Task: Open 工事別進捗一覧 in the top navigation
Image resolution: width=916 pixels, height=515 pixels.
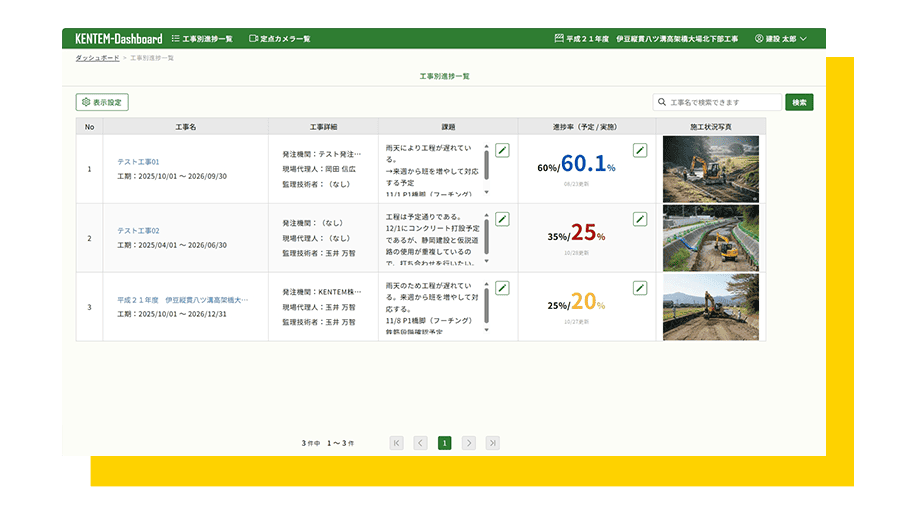Action: tap(202, 39)
